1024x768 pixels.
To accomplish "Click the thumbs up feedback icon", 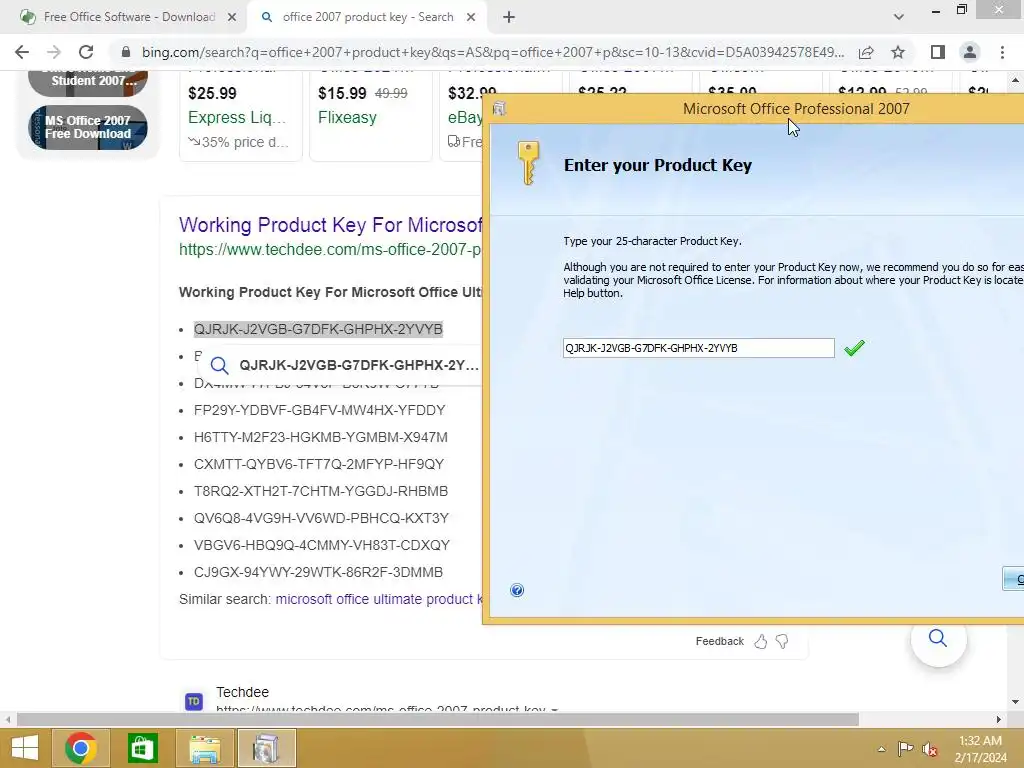I will coord(761,642).
